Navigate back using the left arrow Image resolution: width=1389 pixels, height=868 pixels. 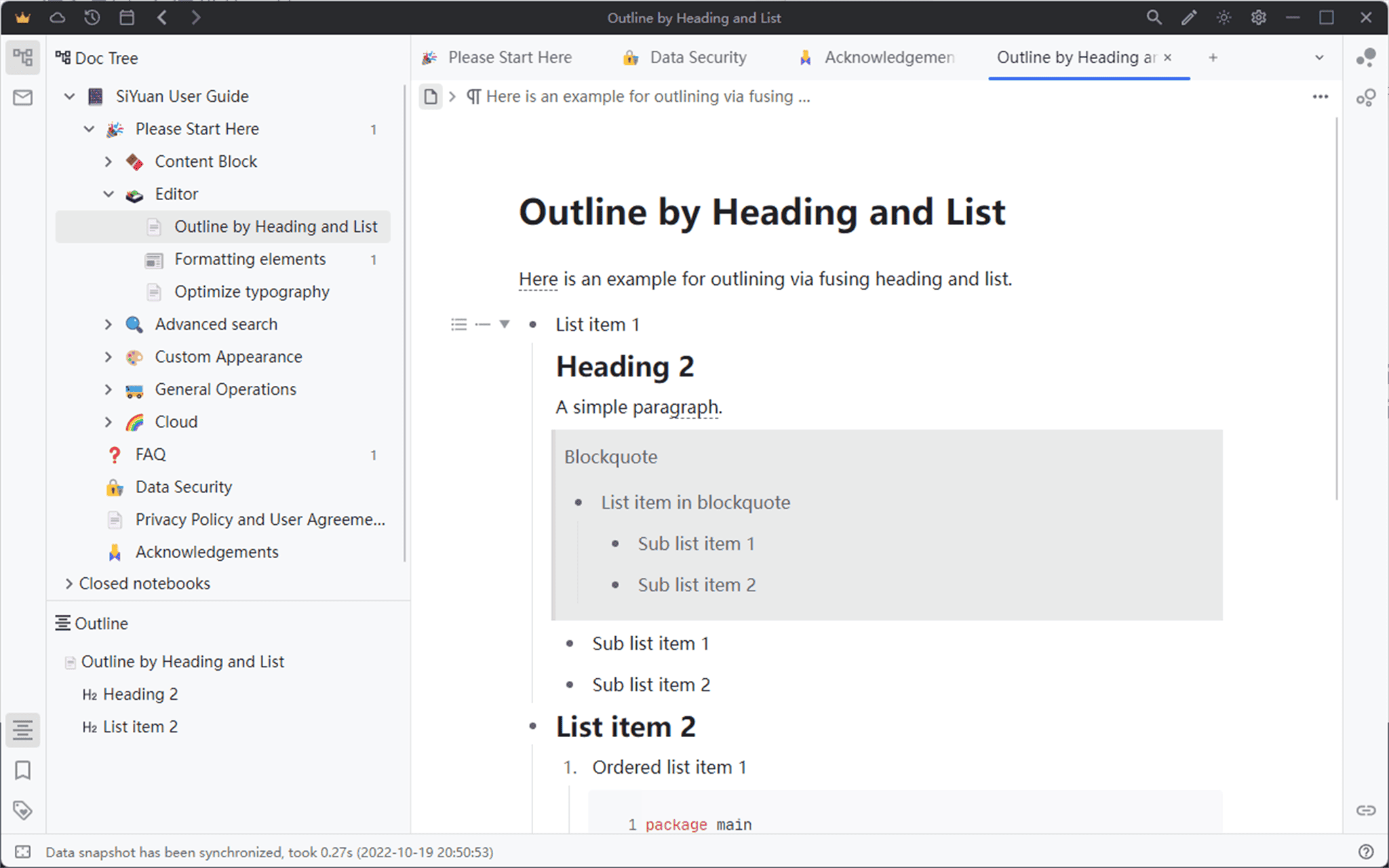click(x=162, y=18)
